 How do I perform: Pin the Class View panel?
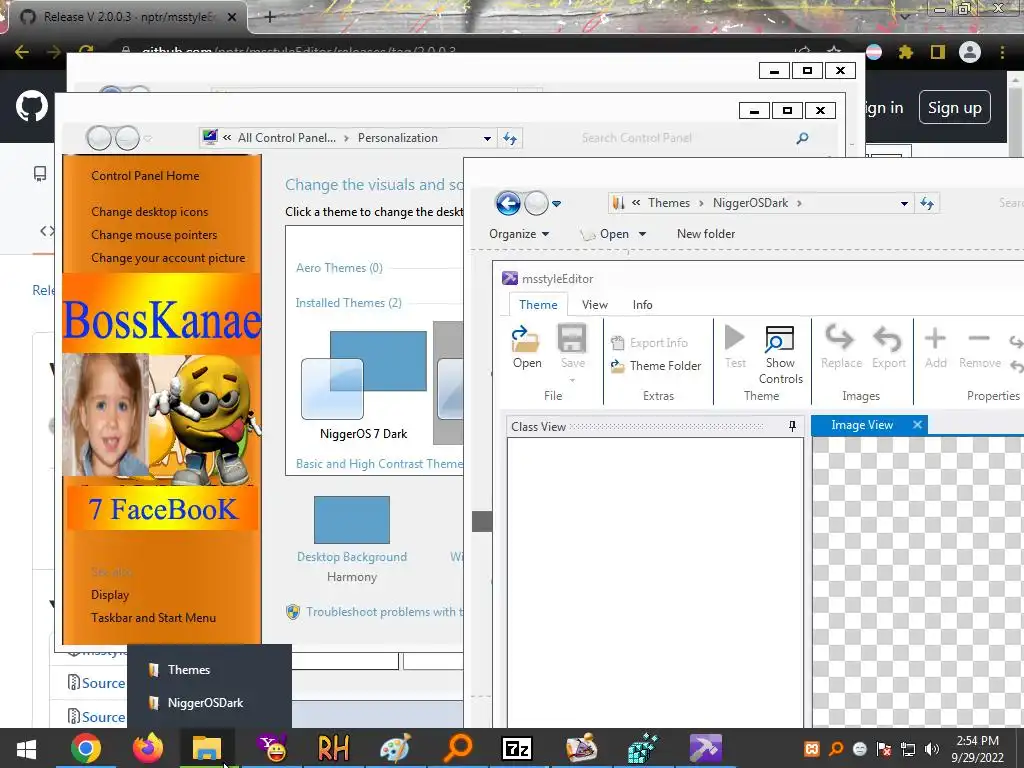click(x=792, y=426)
